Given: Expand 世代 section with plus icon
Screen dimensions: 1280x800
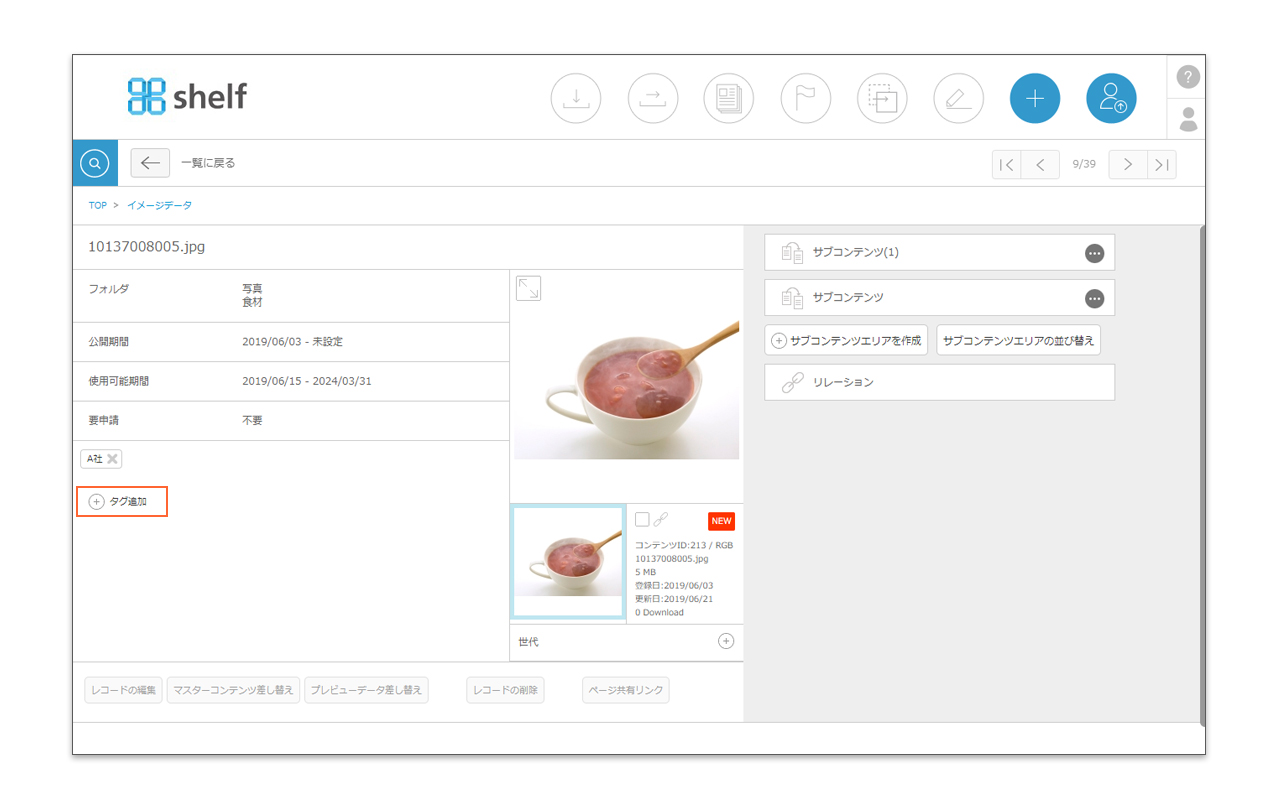Looking at the screenshot, I should pos(726,641).
